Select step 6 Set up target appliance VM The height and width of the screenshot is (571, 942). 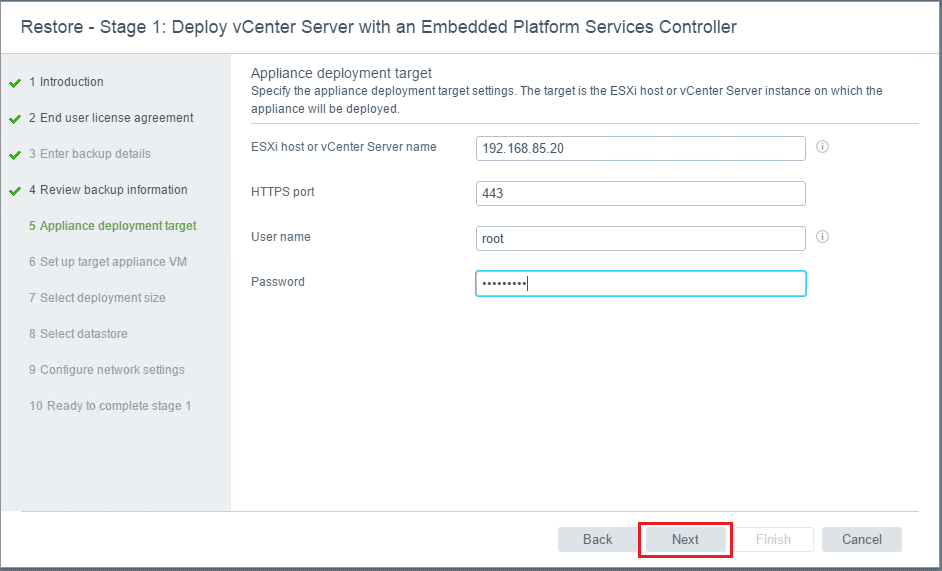point(108,262)
